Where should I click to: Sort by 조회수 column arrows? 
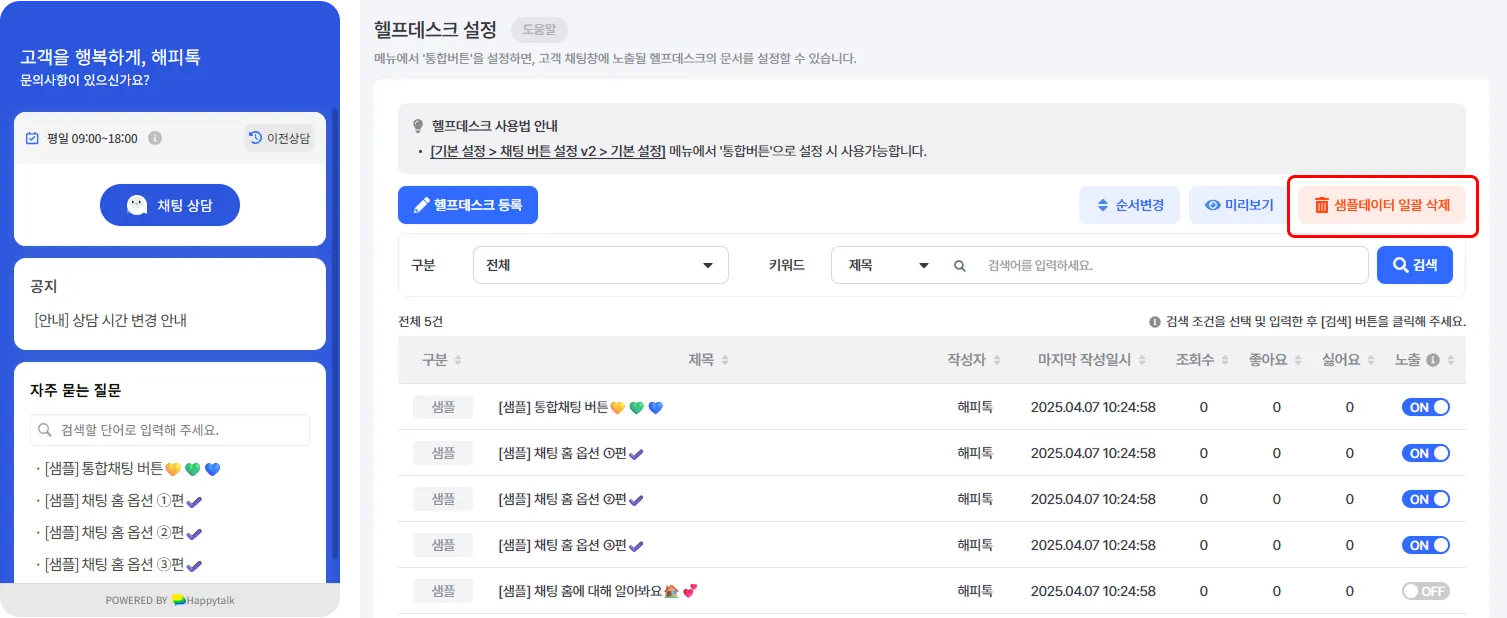click(x=1224, y=360)
